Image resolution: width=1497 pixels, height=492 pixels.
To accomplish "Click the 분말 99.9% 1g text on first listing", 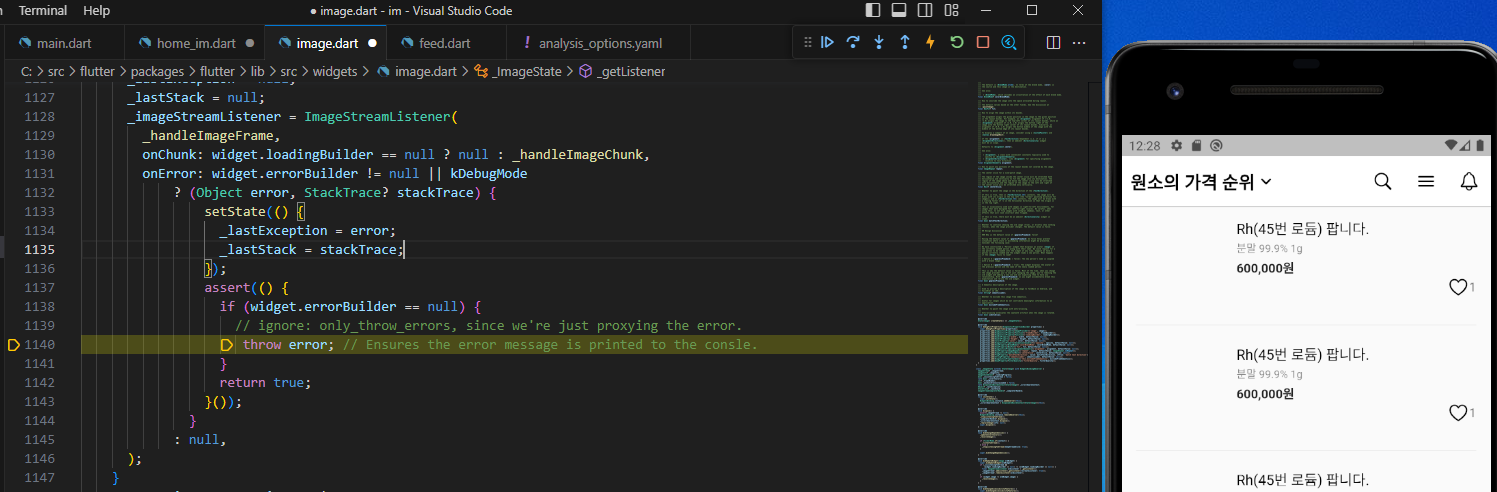I will point(1270,248).
